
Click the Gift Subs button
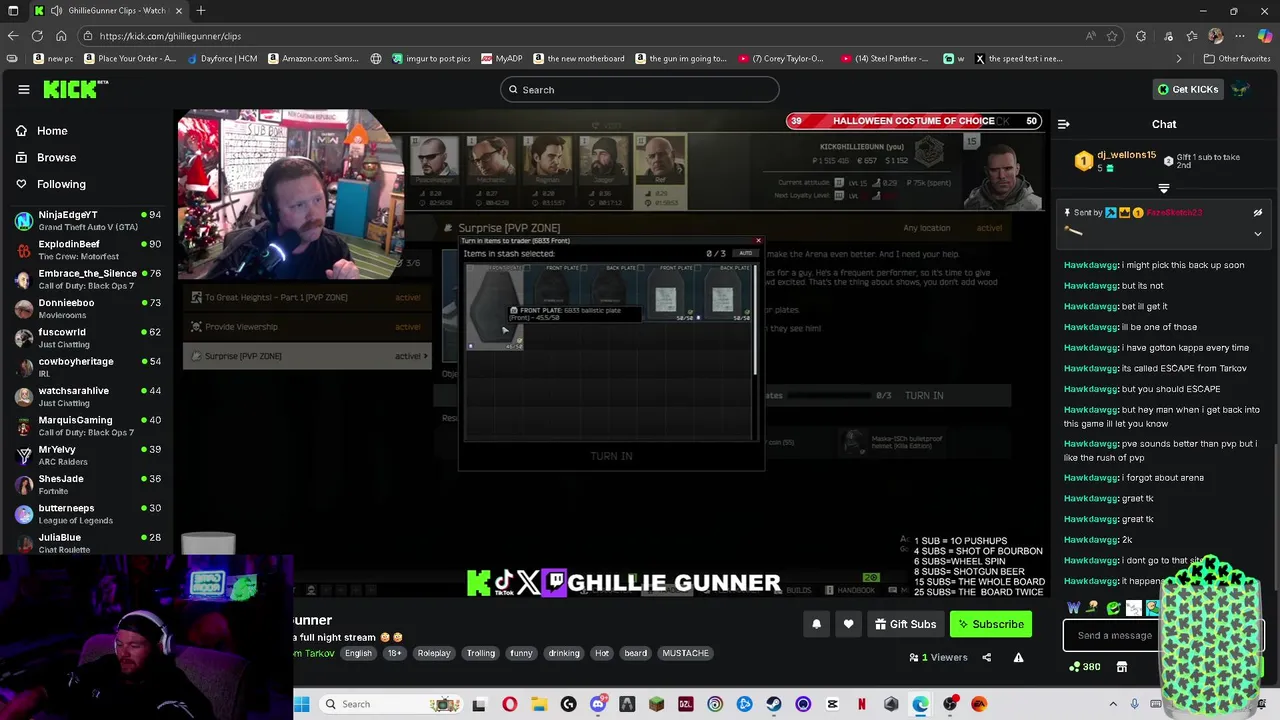(905, 624)
